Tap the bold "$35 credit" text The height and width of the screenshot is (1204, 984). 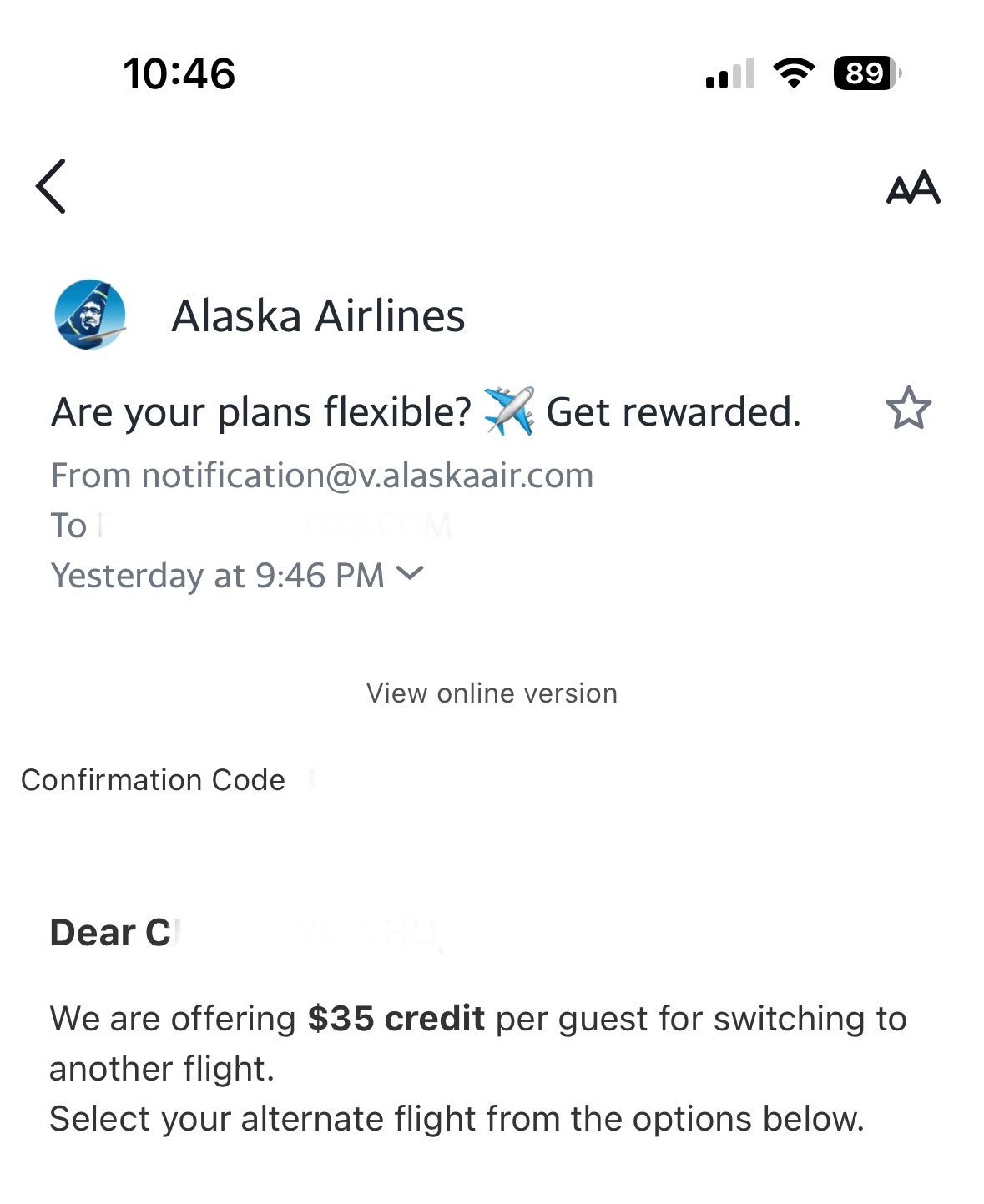click(x=396, y=1019)
